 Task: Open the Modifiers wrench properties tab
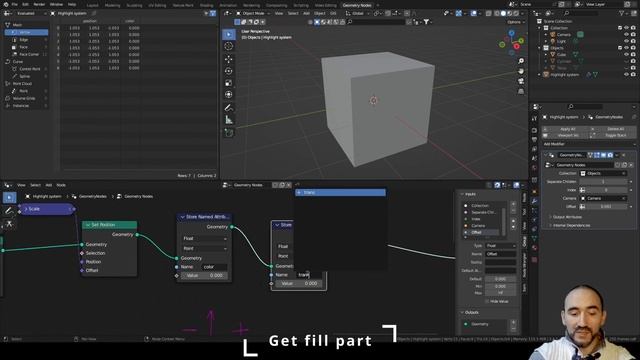tap(534, 201)
